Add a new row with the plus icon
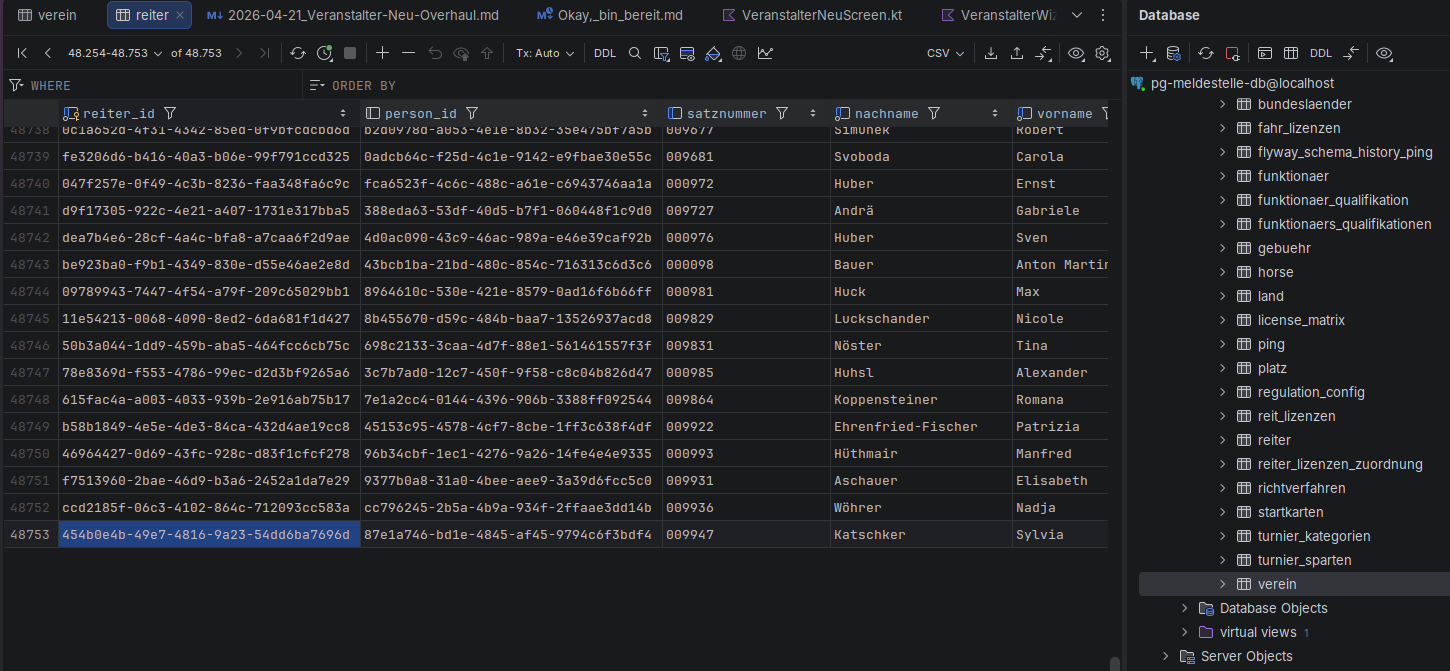1450x671 pixels. (382, 53)
